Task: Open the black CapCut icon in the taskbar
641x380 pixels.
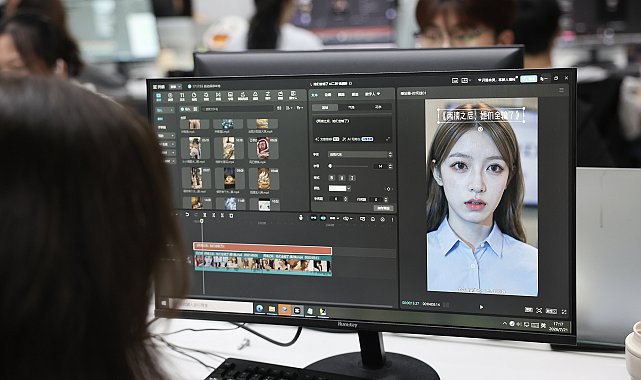Action: click(297, 311)
